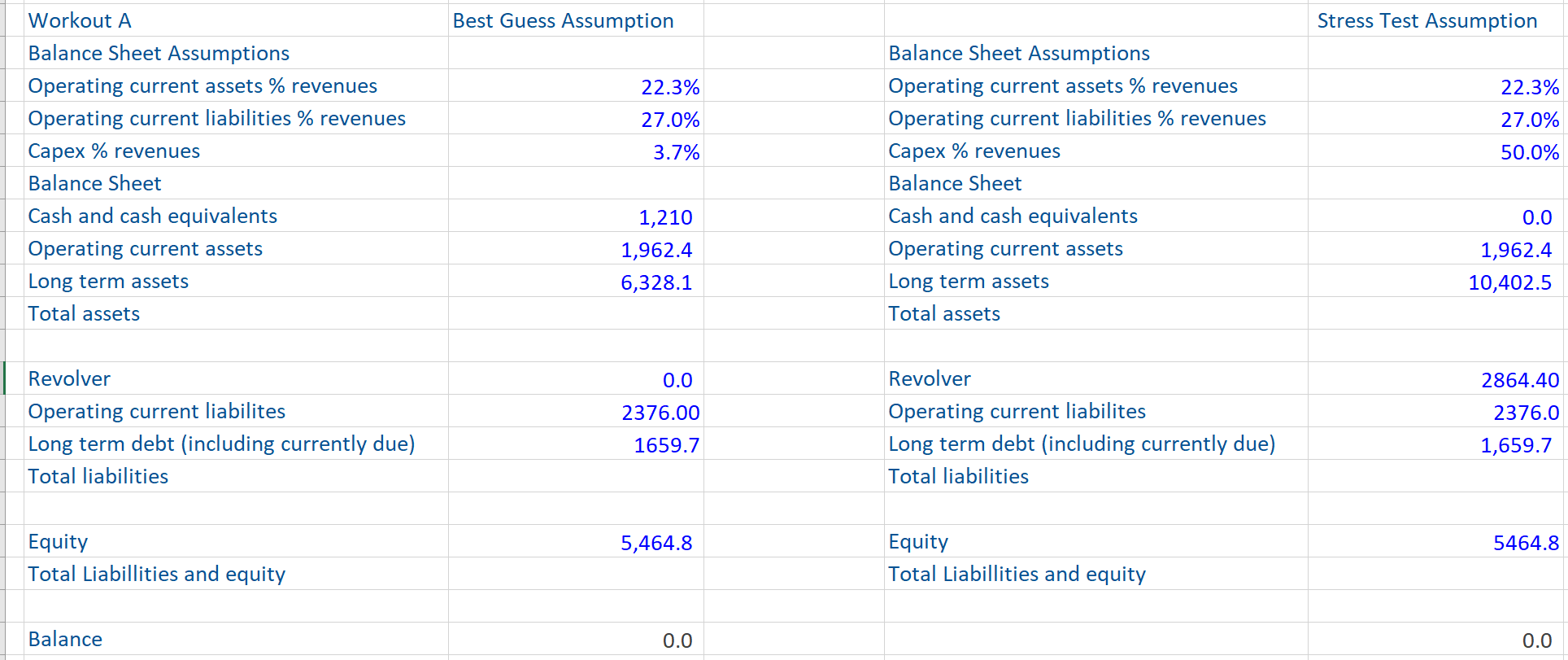Viewport: 1568px width, 660px height.
Task: Click the Best Guess long term debt 1659.7
Action: pyautogui.click(x=666, y=445)
